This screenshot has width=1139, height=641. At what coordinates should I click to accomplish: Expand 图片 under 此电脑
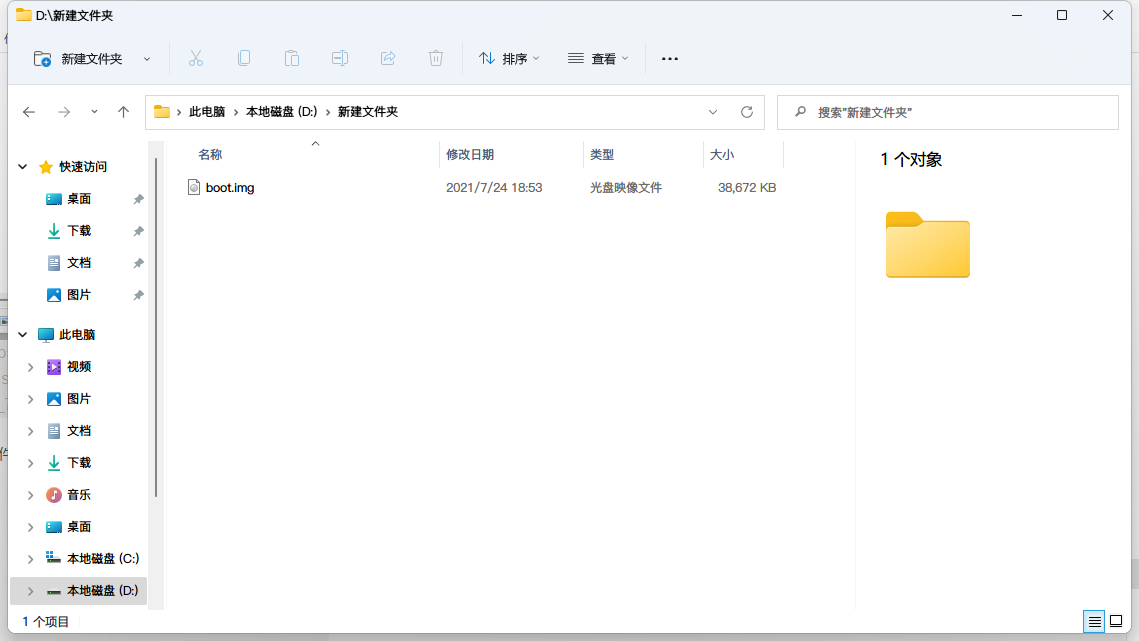(31, 399)
